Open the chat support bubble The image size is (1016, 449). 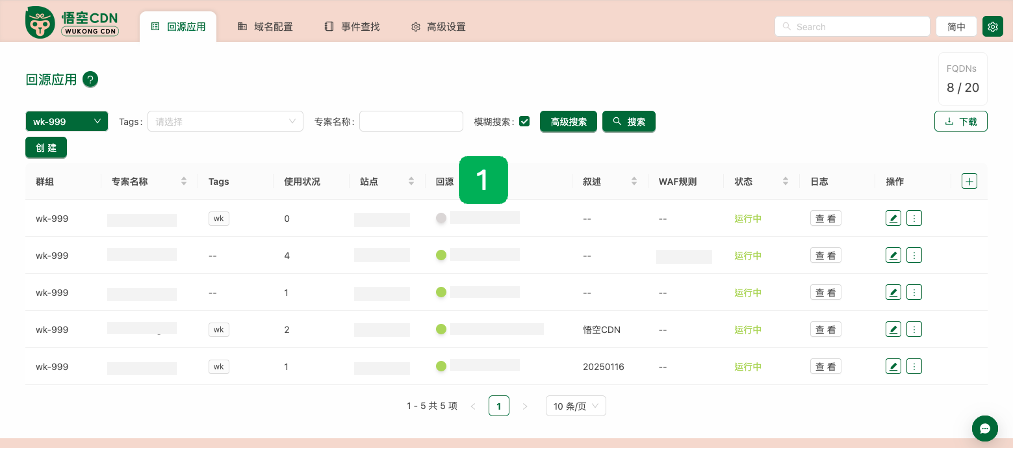(984, 428)
